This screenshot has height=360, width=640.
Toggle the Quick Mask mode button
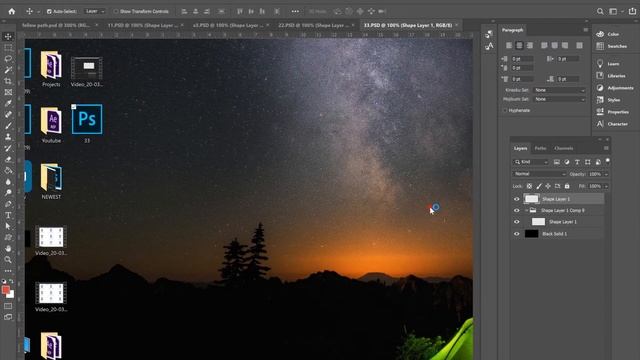(x=8, y=306)
